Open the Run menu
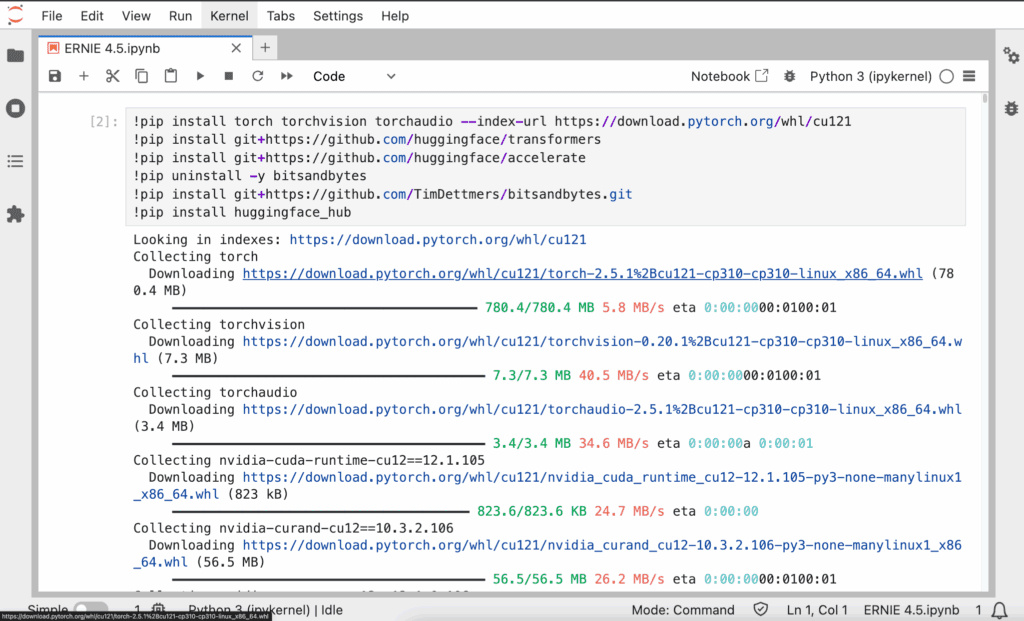Viewport: 1024px width, 621px height. point(180,16)
